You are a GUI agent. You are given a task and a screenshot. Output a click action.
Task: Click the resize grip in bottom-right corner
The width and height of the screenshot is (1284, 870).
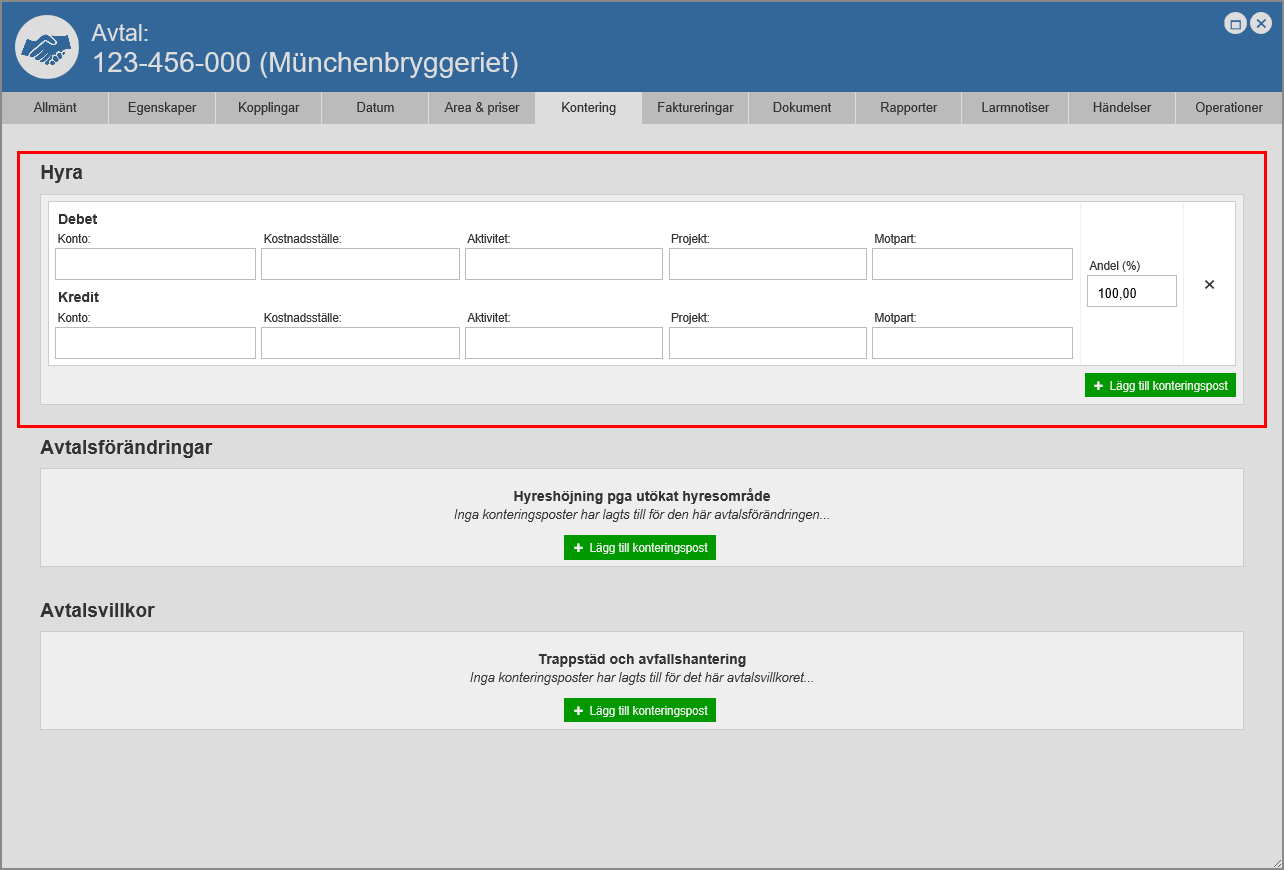pyautogui.click(x=1275, y=862)
